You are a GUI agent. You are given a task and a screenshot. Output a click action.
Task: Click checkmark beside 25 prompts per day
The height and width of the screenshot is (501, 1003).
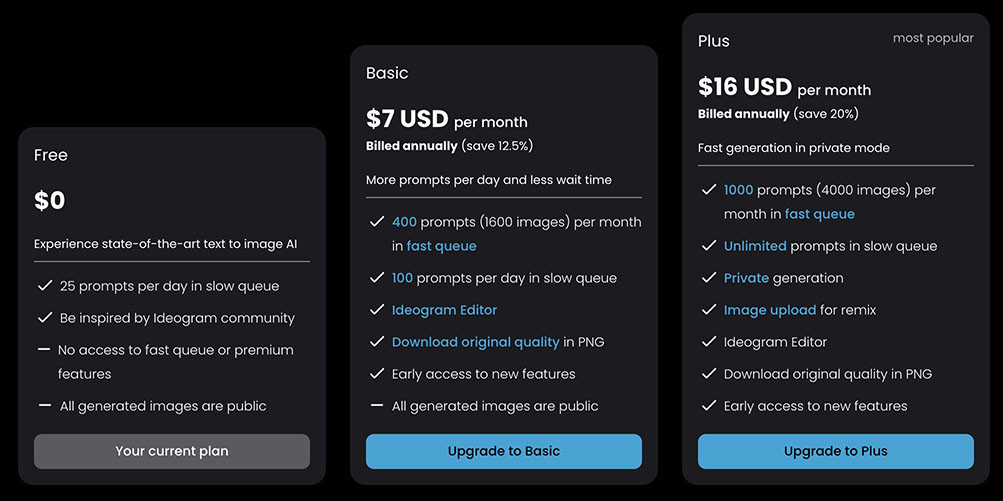[x=44, y=285]
